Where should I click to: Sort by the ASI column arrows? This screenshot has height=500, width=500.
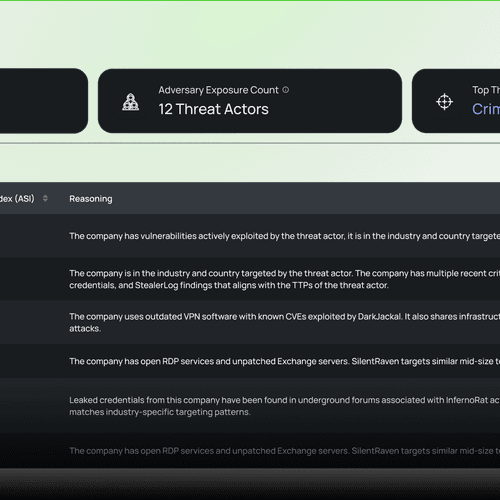pos(45,199)
